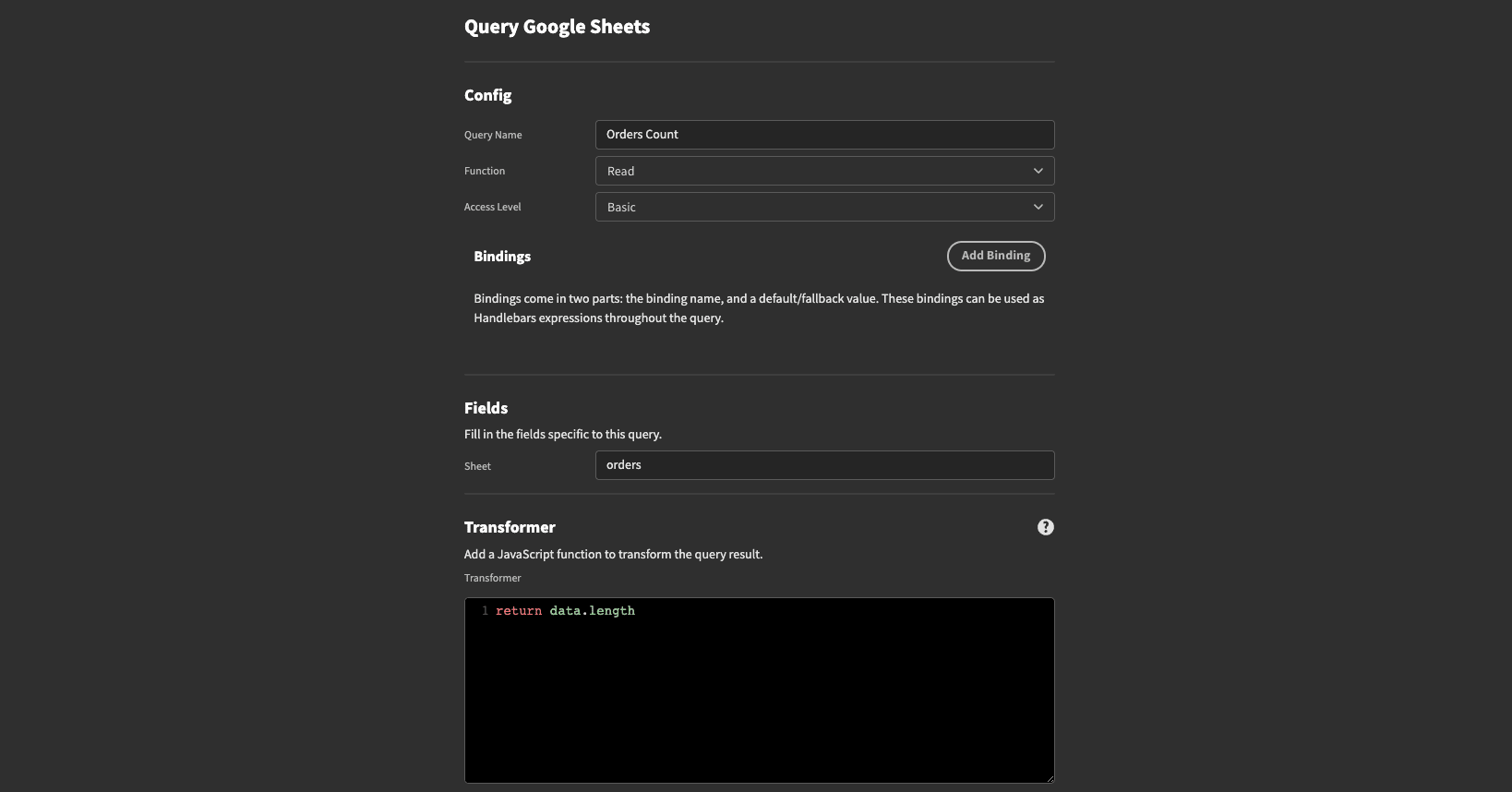
Task: Click 'Add a JavaScript function' description text
Action: coord(613,555)
